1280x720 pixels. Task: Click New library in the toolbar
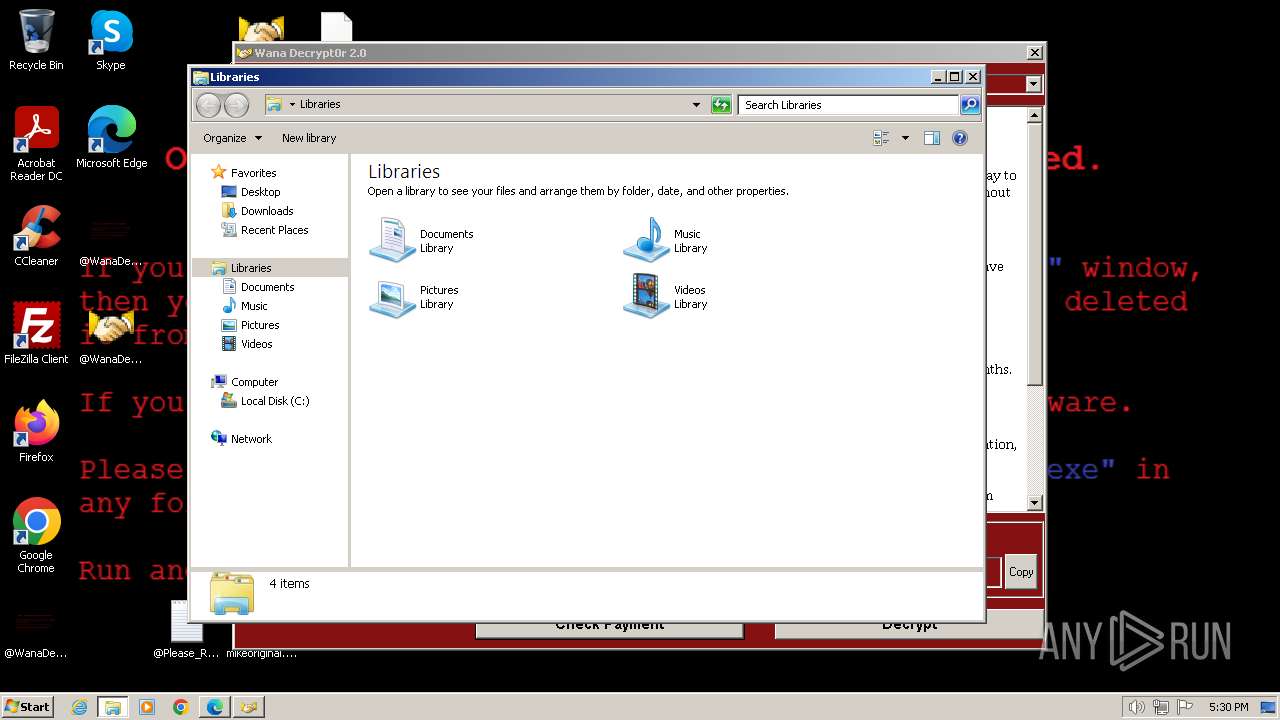tap(309, 138)
